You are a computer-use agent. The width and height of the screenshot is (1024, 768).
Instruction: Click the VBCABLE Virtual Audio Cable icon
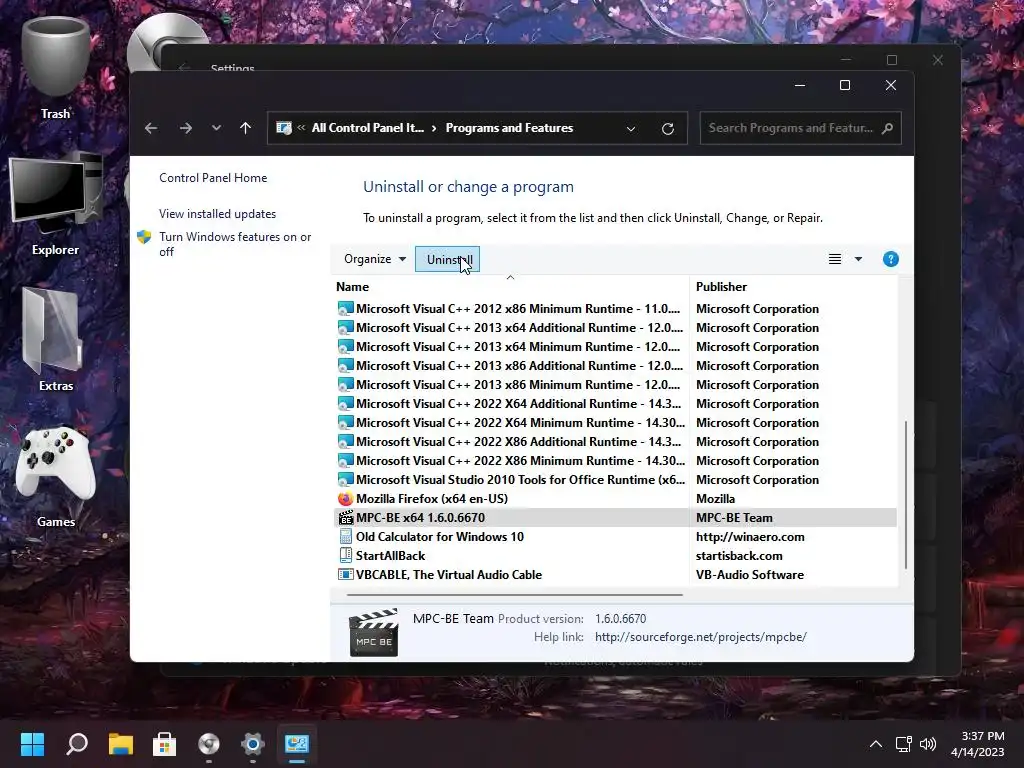[x=345, y=575]
